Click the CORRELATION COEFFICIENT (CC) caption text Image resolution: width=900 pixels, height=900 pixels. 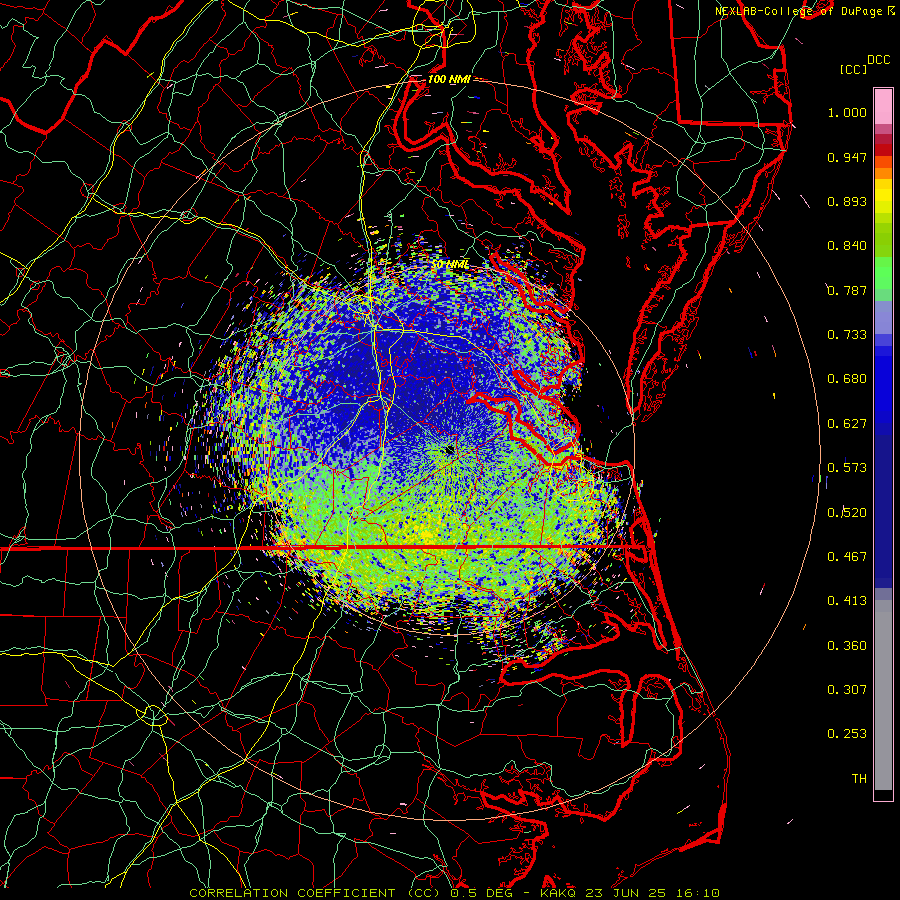click(x=315, y=893)
